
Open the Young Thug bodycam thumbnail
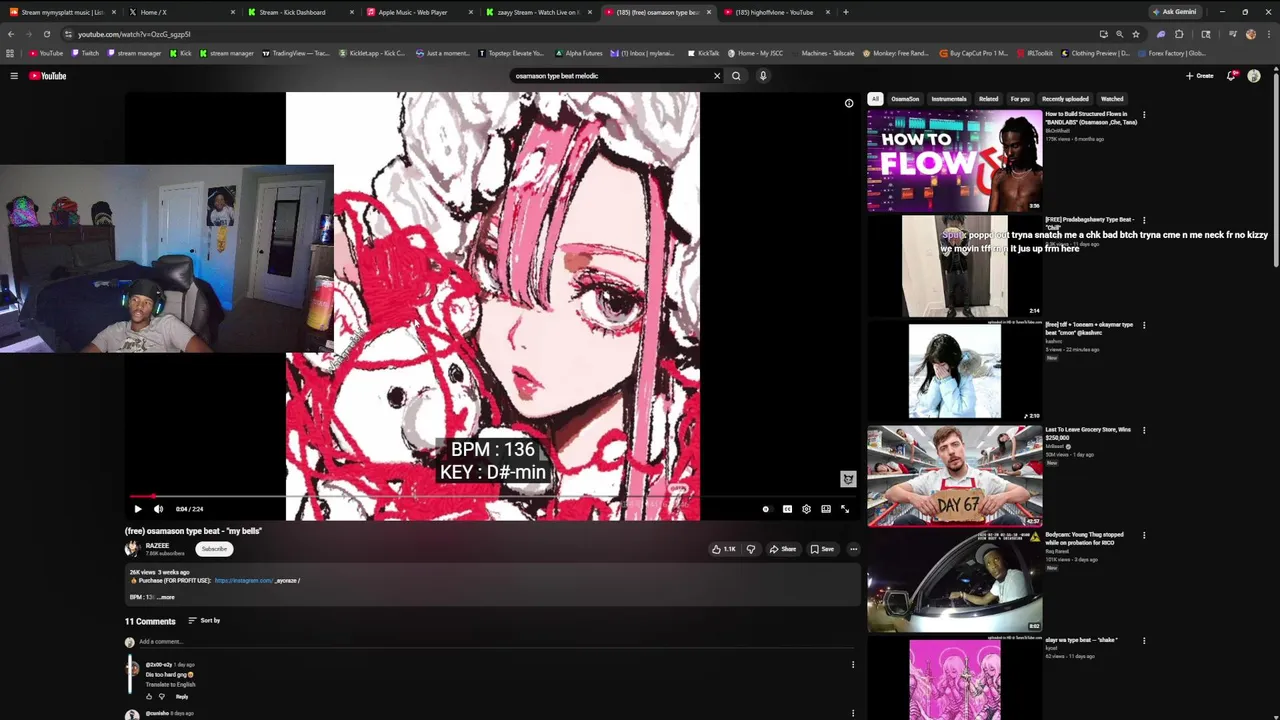tap(955, 581)
